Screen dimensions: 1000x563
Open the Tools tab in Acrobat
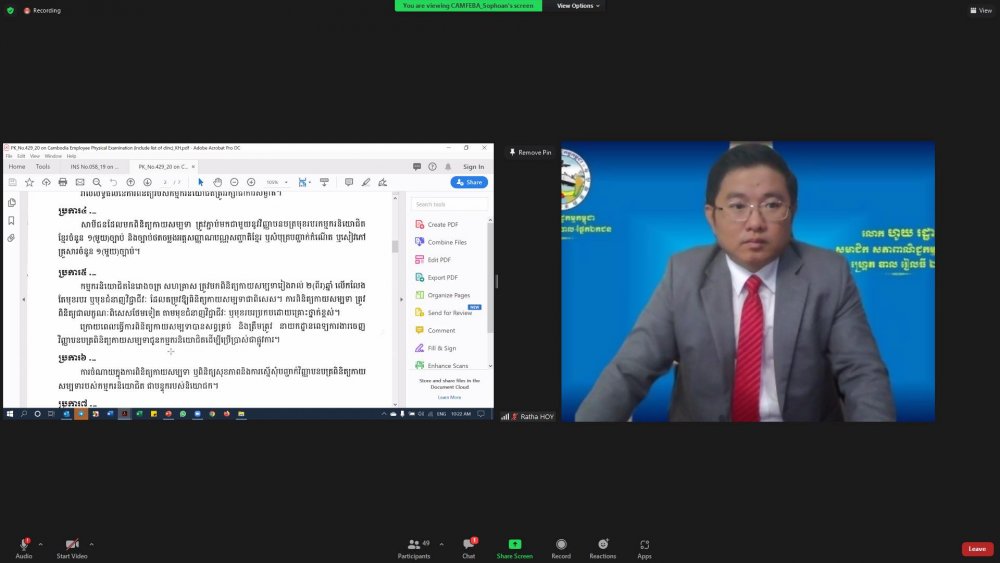coord(43,167)
